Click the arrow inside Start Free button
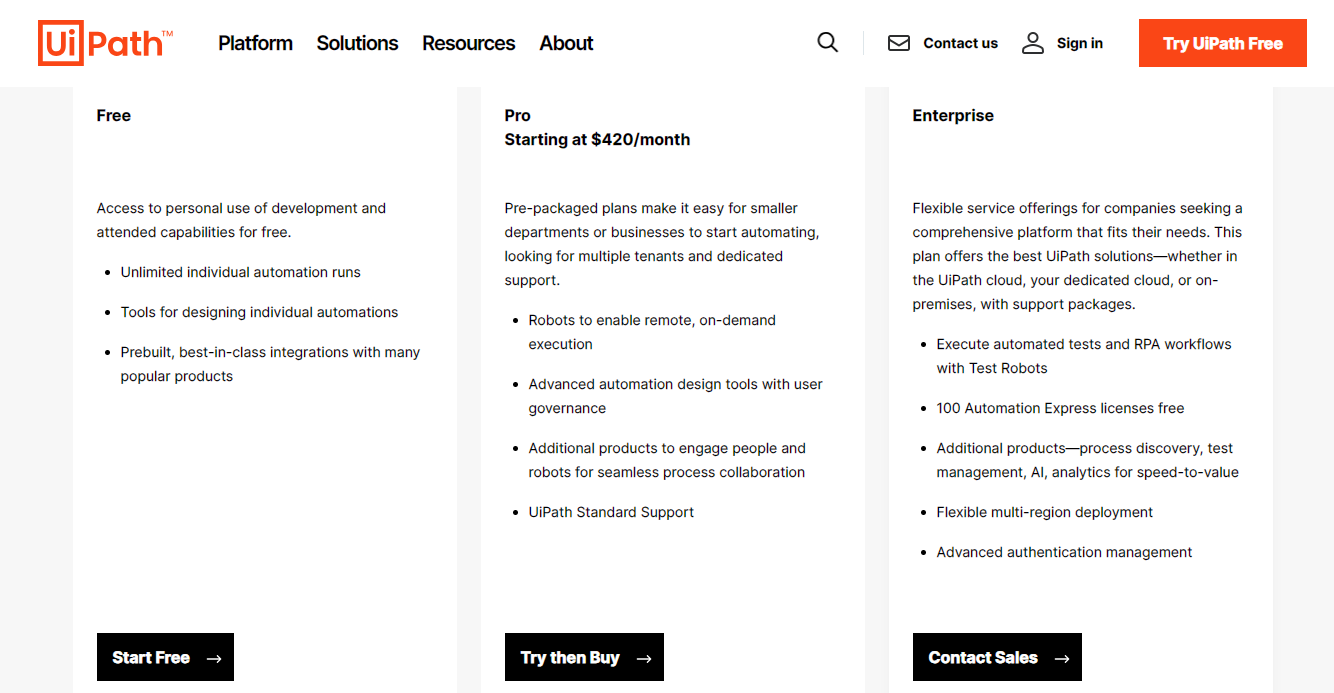Screen dimensions: 1334x693 214,658
